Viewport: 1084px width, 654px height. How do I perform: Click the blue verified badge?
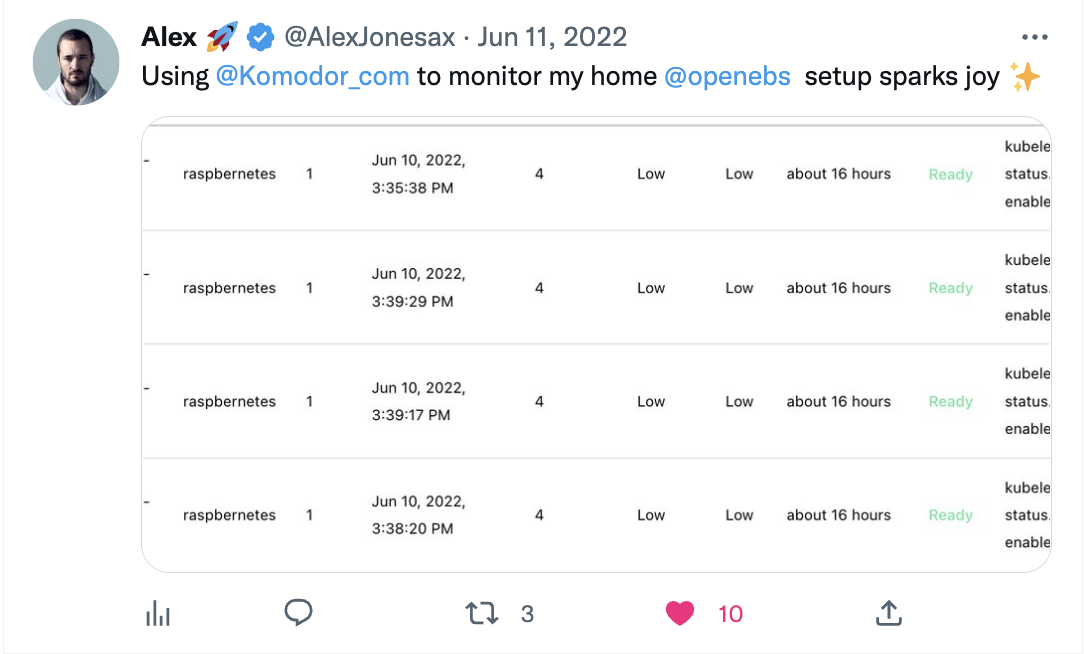pyautogui.click(x=261, y=37)
